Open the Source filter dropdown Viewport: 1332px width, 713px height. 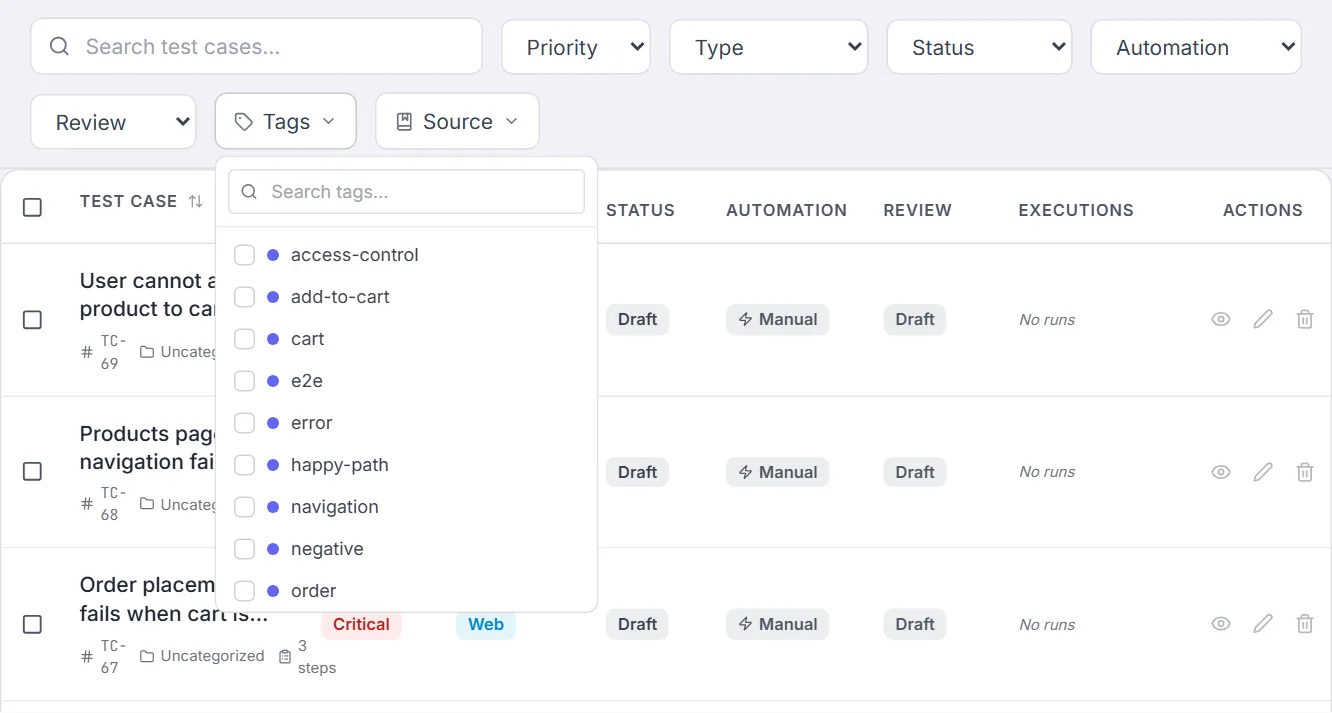457,122
